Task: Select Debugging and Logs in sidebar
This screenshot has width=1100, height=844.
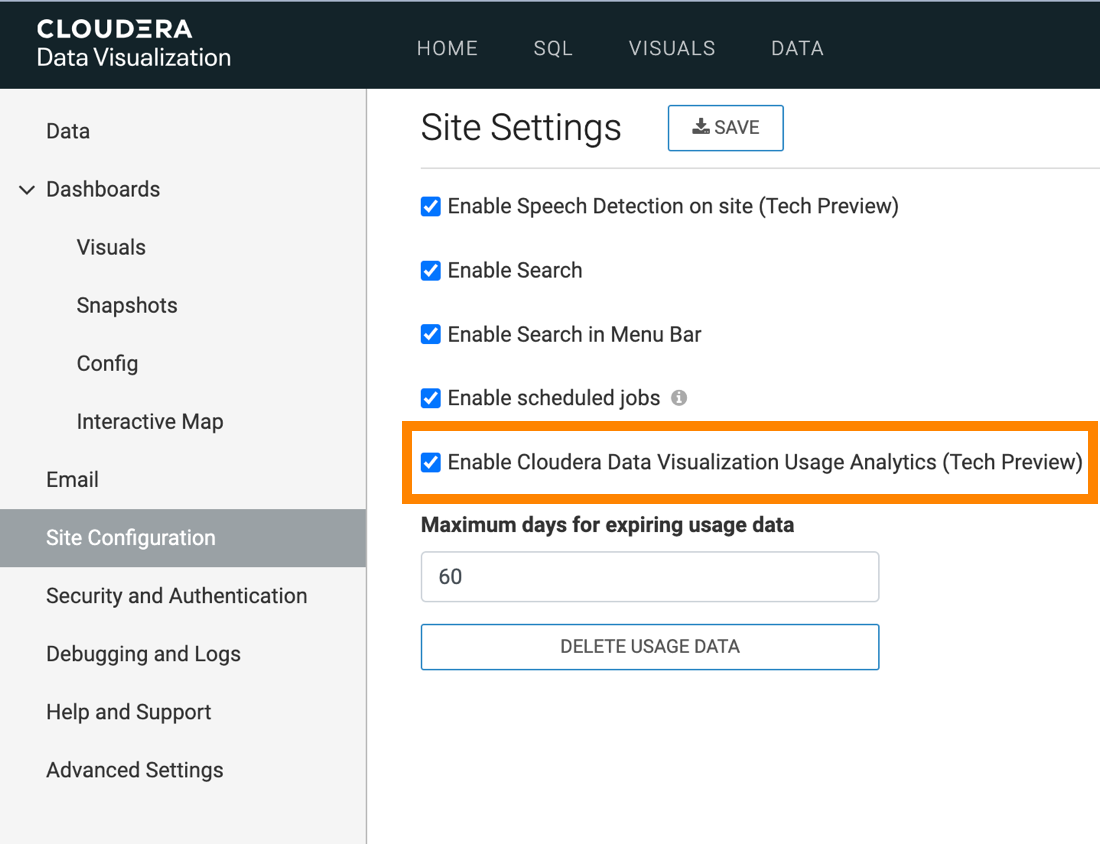Action: point(143,654)
